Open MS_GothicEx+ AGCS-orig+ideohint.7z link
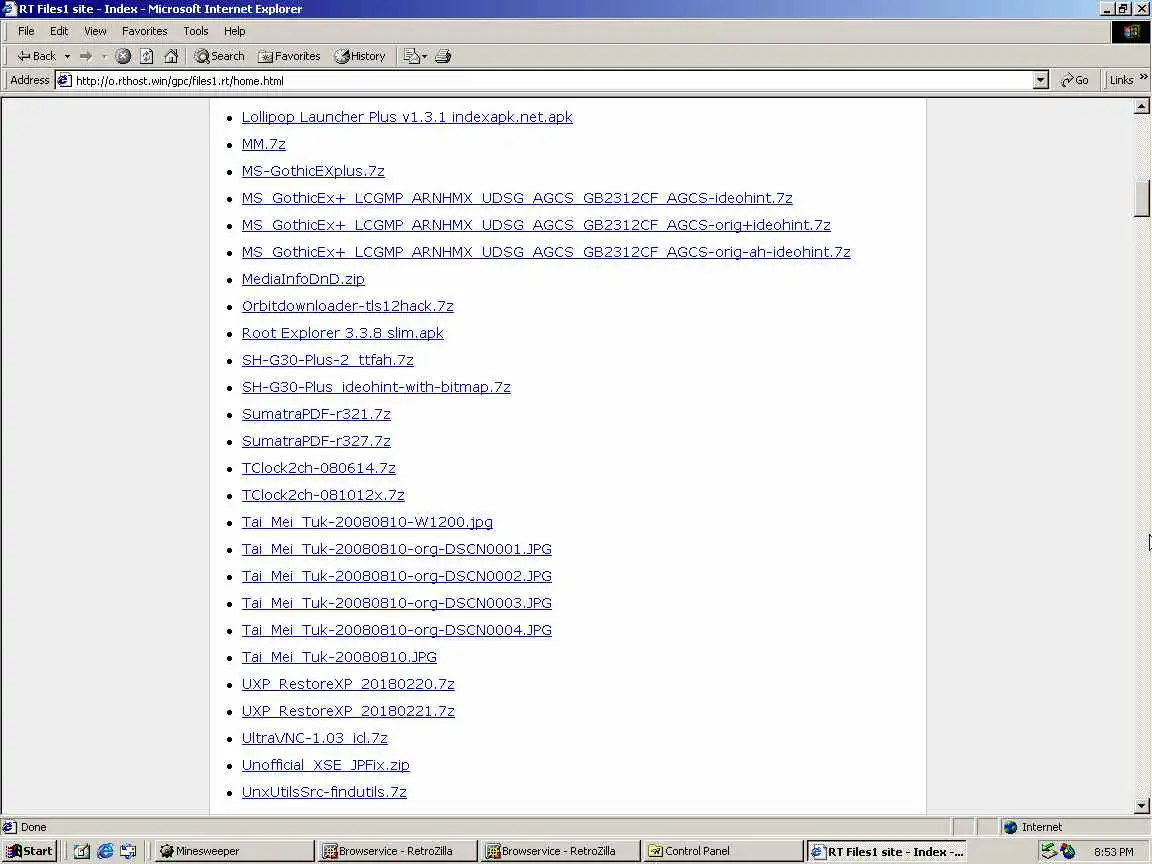 coord(536,225)
